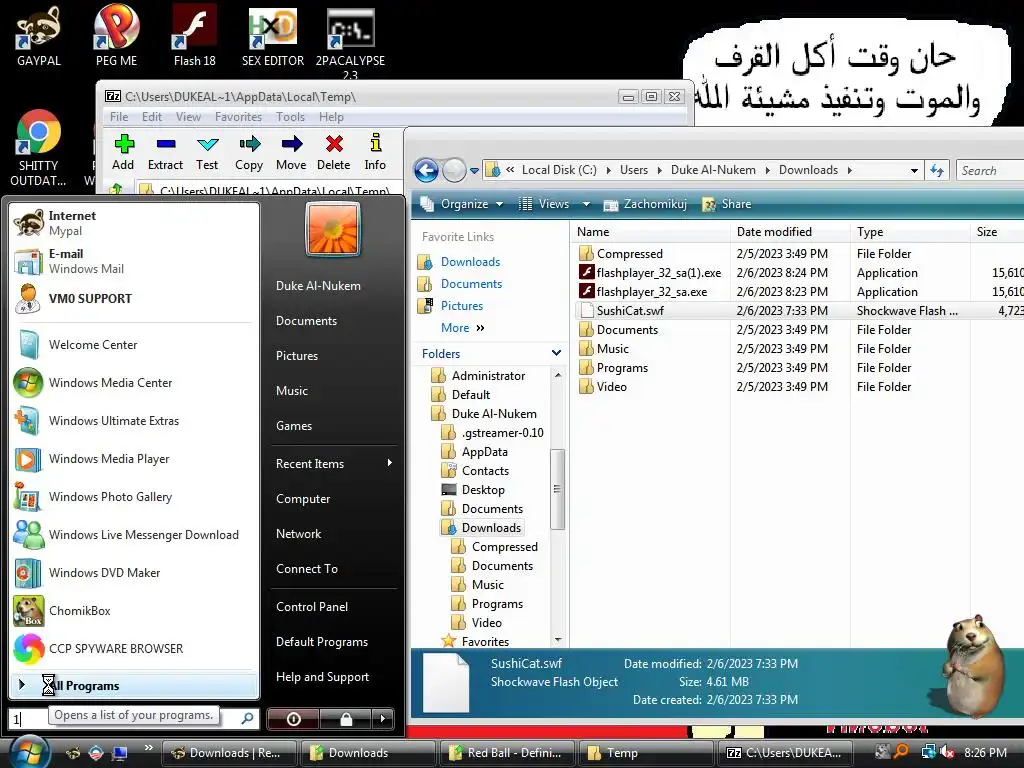Select AppData in the folder tree
Image resolution: width=1024 pixels, height=768 pixels.
[x=485, y=452]
